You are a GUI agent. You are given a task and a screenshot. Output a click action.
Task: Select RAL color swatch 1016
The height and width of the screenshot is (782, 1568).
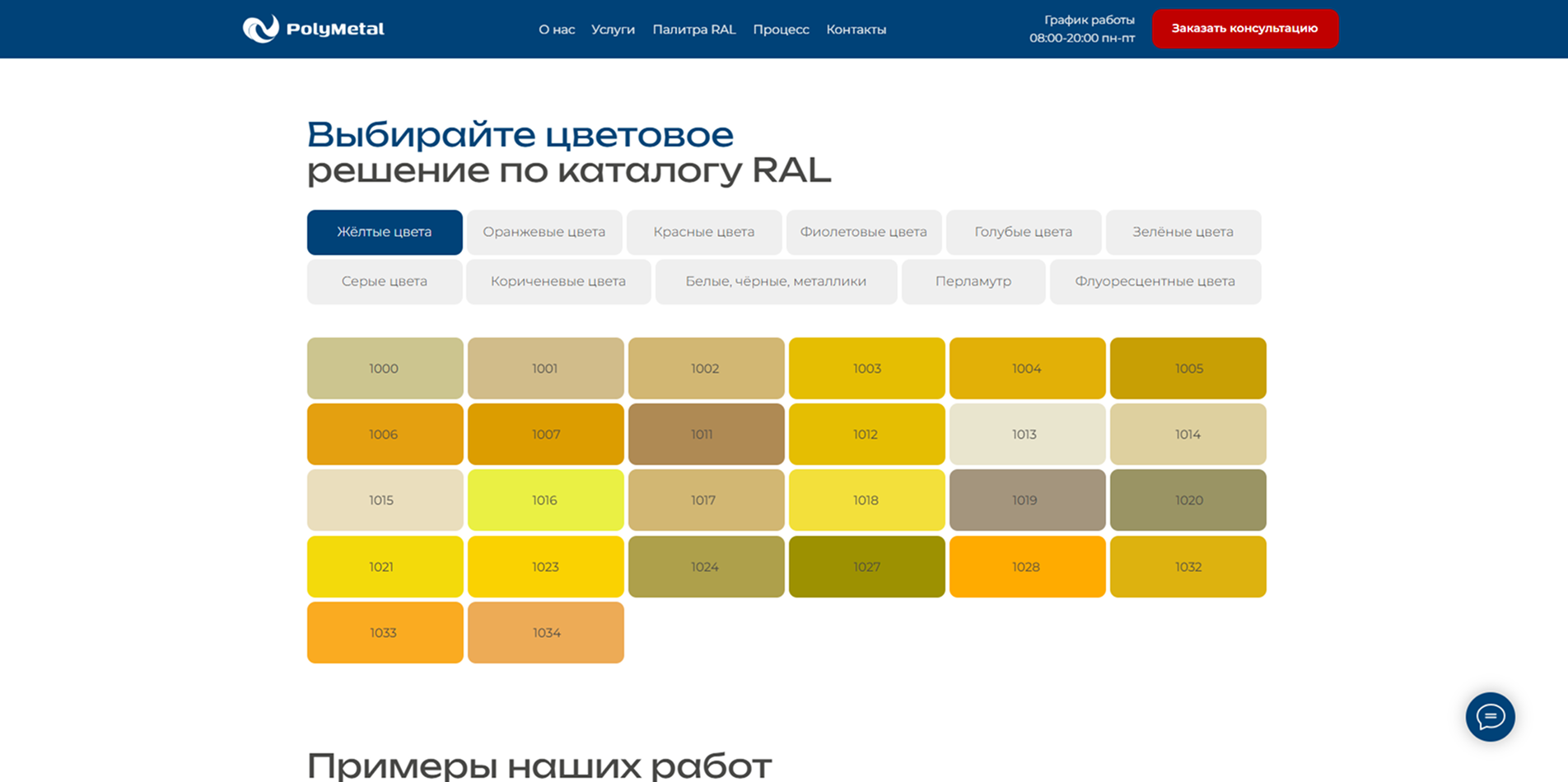click(545, 500)
